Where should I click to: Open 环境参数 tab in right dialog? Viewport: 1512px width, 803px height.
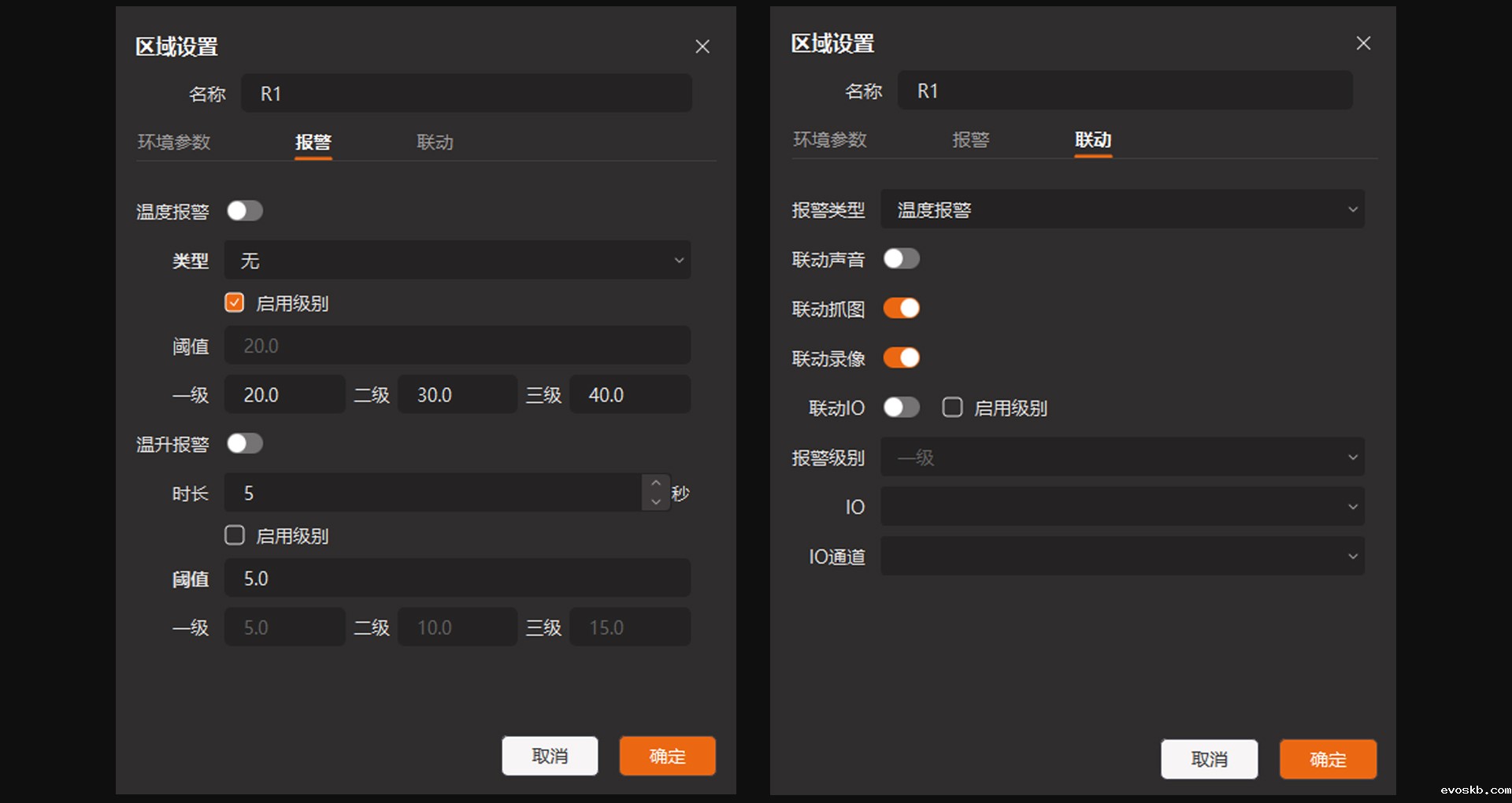829,140
